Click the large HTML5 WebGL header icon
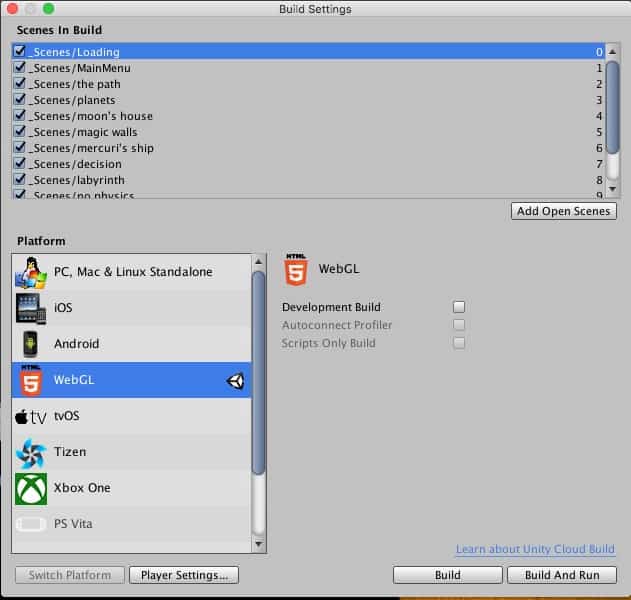Screen dimensions: 631x600 [296, 270]
